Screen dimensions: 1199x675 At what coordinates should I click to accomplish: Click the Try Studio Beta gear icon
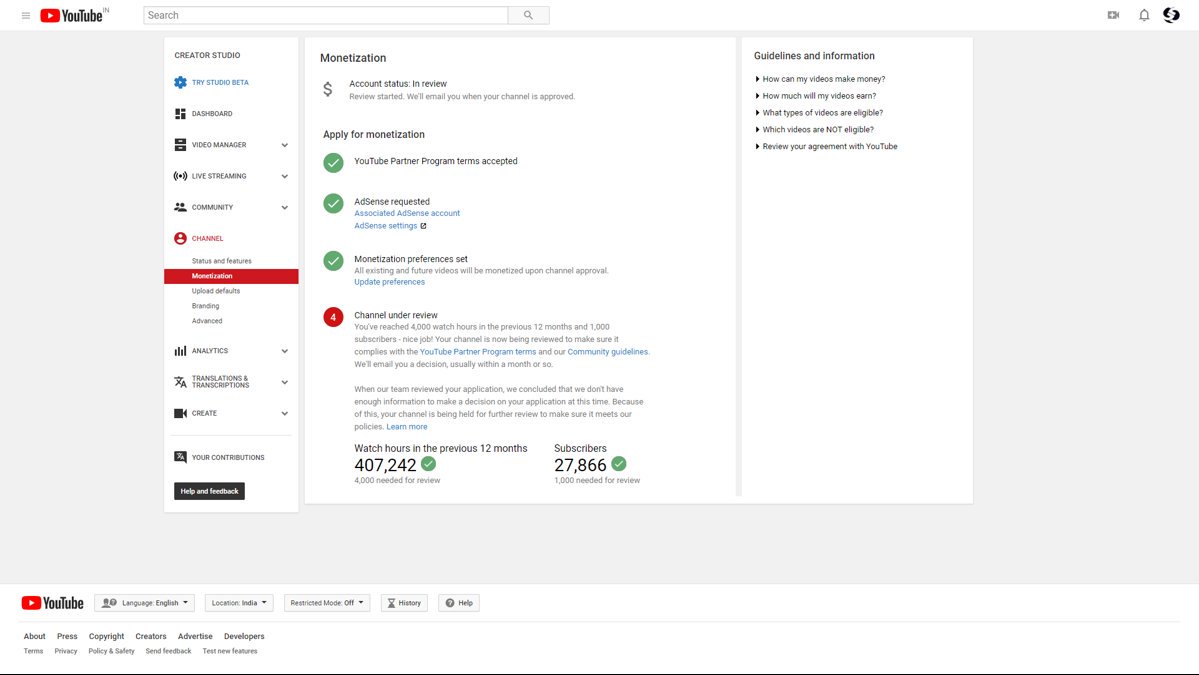click(x=180, y=83)
